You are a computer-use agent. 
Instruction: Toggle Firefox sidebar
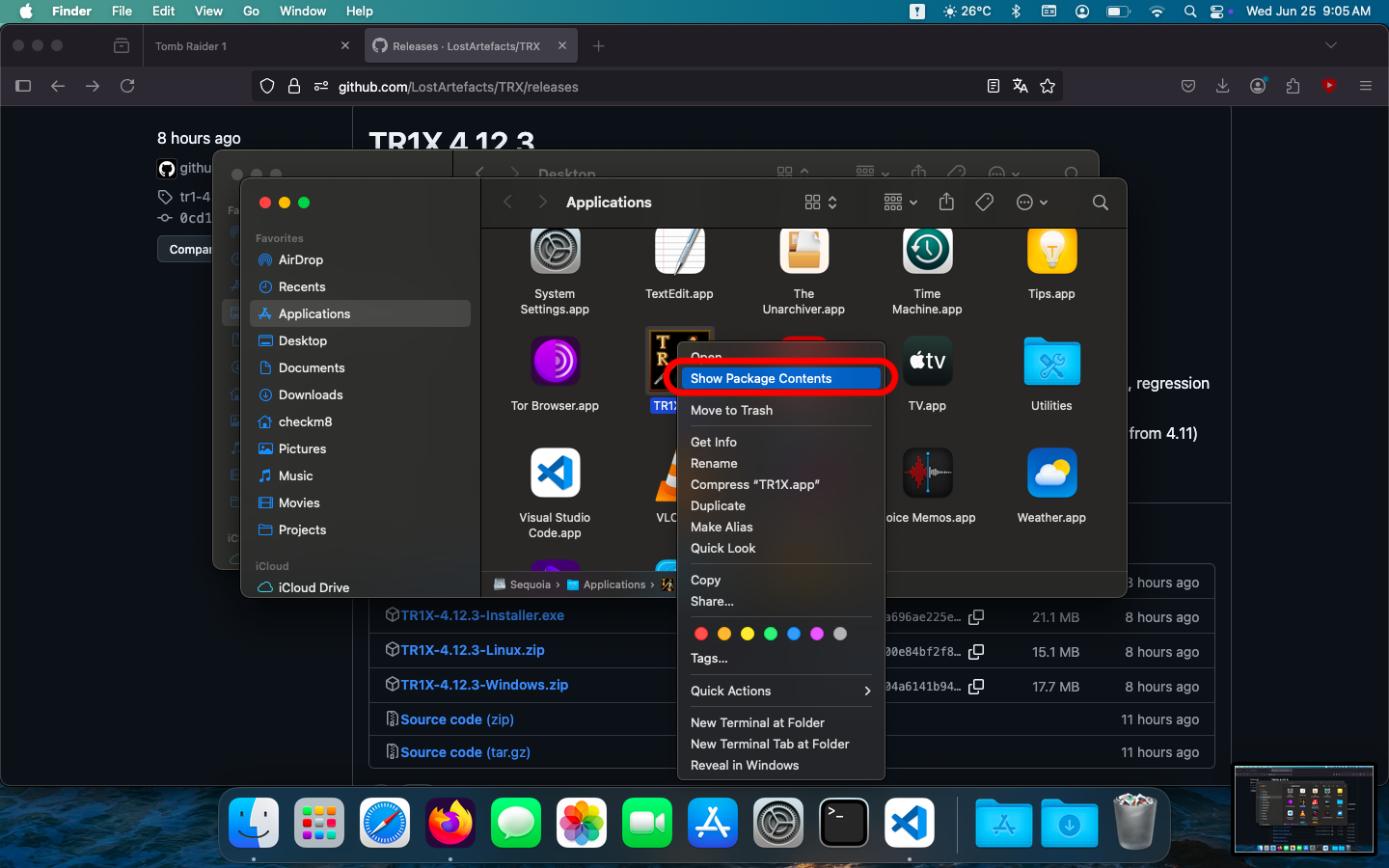click(x=23, y=86)
